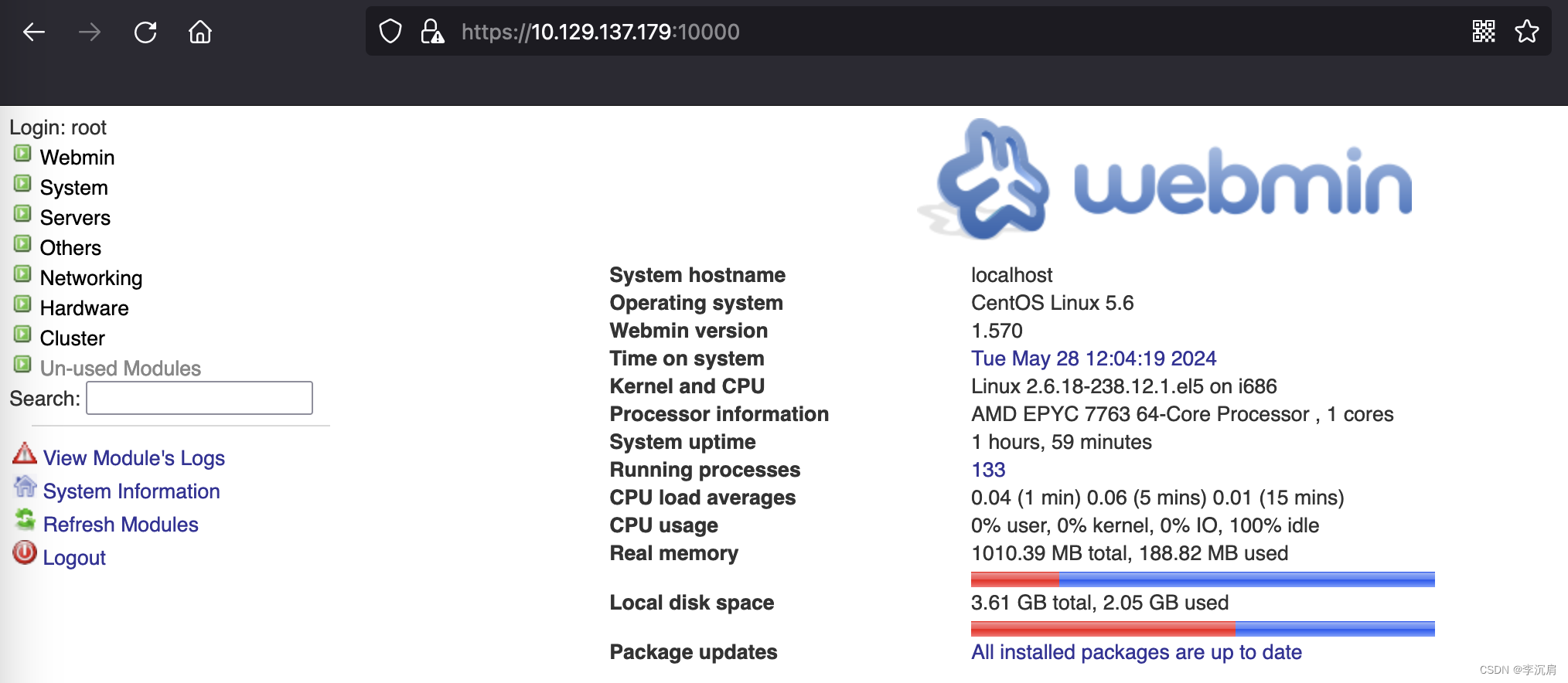Click the Logout link

click(x=74, y=558)
